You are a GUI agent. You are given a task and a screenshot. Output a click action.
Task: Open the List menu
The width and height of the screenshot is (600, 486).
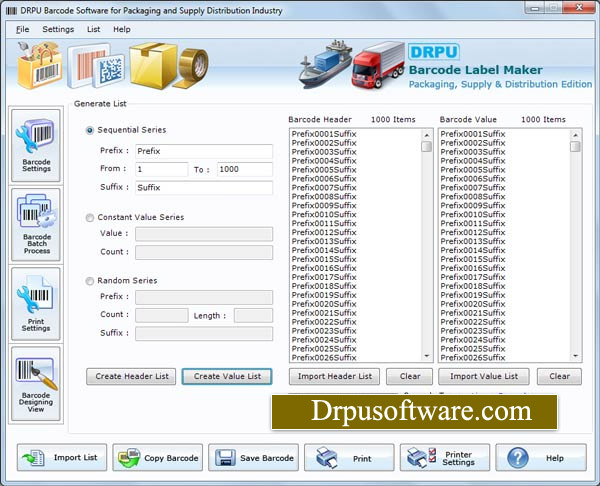click(x=93, y=29)
